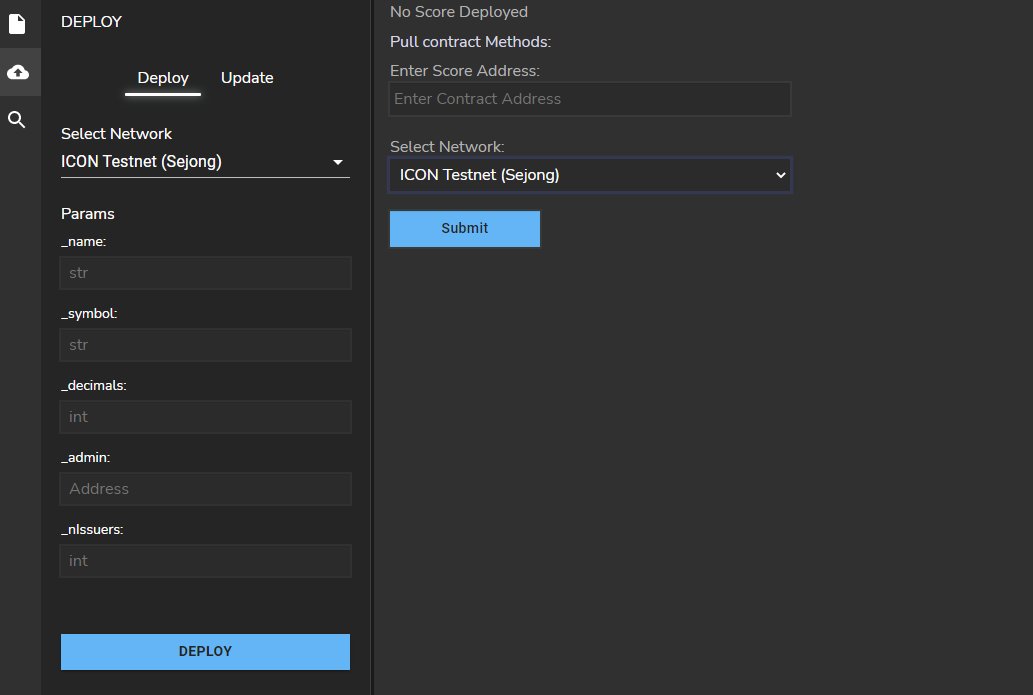
Task: Focus the _decimals int input field
Action: pyautogui.click(x=205, y=416)
